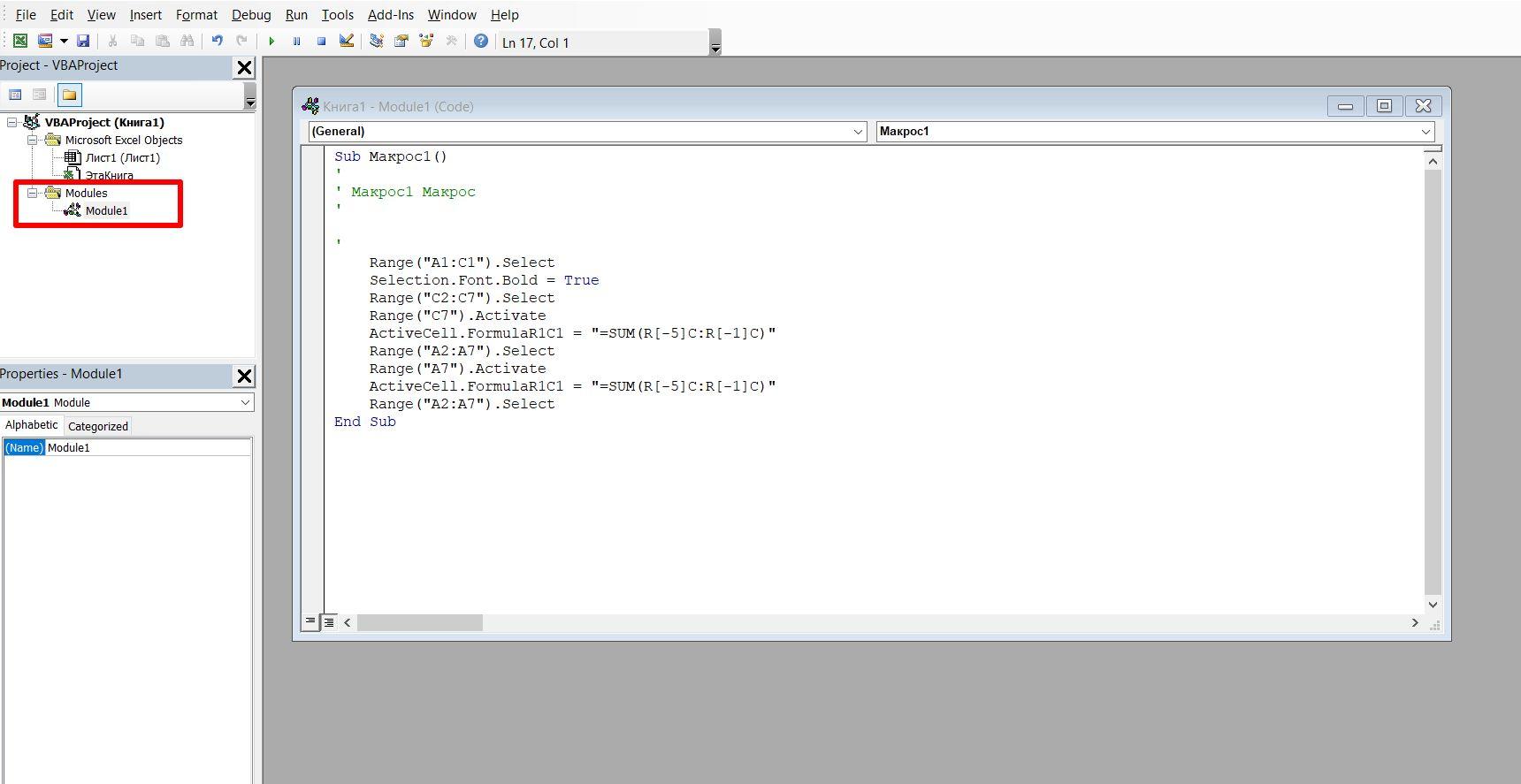
Task: Open Project Explorer toolbar icon
Action: (377, 41)
